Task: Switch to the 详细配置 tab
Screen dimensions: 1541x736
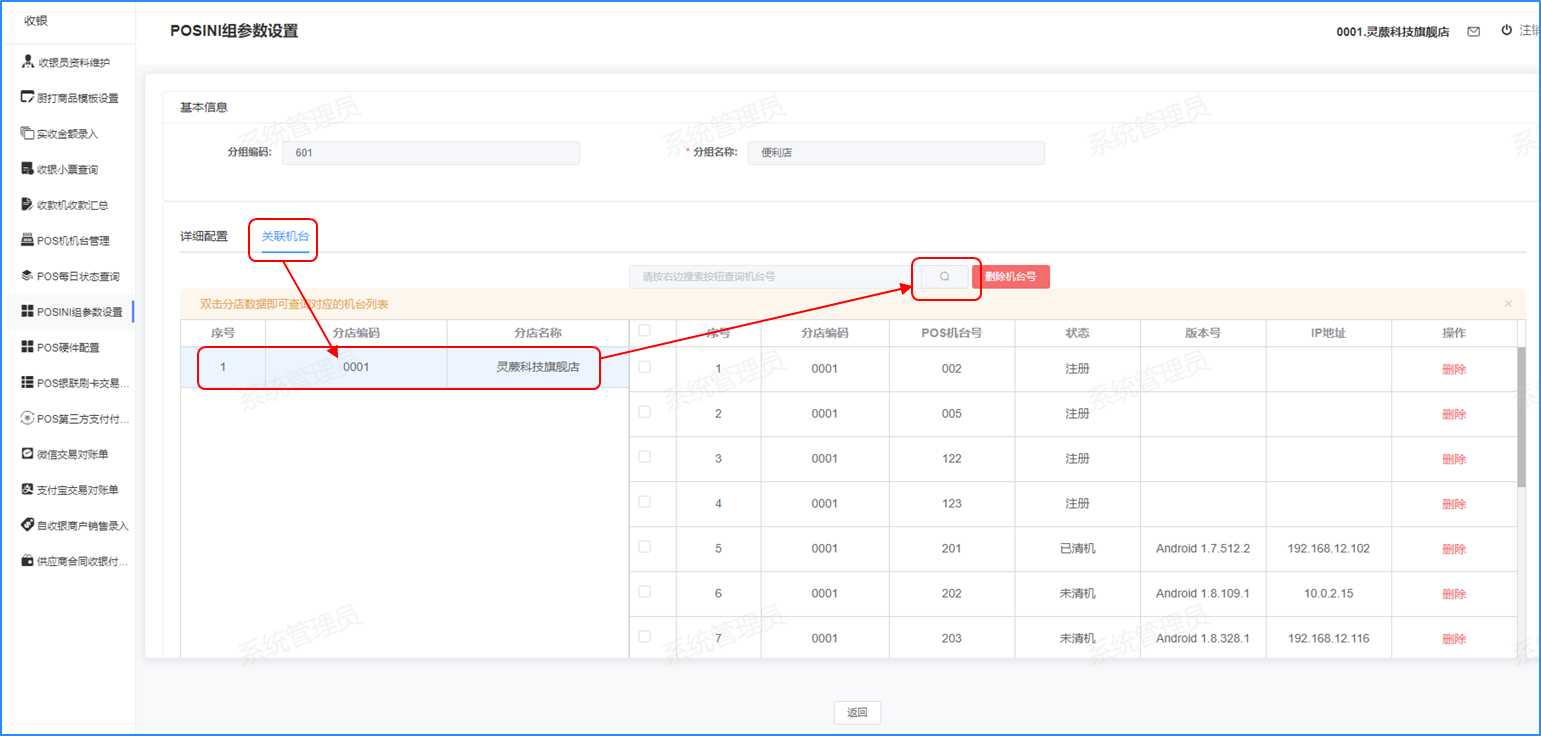Action: pyautogui.click(x=204, y=237)
